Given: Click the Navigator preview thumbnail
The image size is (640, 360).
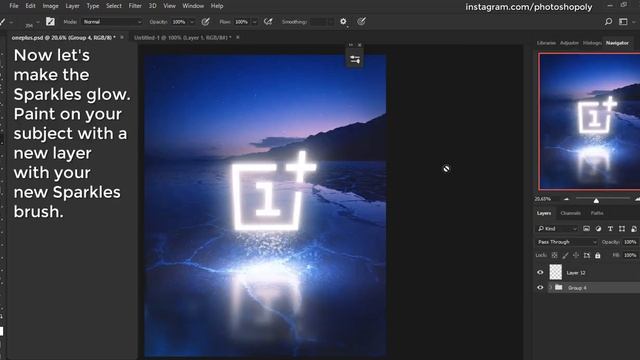Looking at the screenshot, I should tap(589, 122).
